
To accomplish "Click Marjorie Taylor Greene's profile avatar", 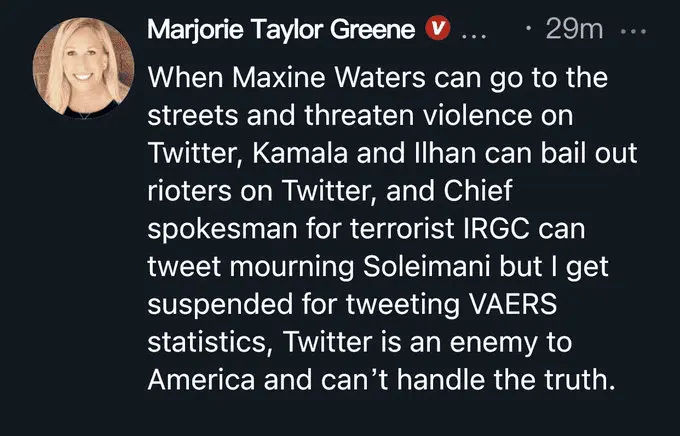I will pos(84,67).
